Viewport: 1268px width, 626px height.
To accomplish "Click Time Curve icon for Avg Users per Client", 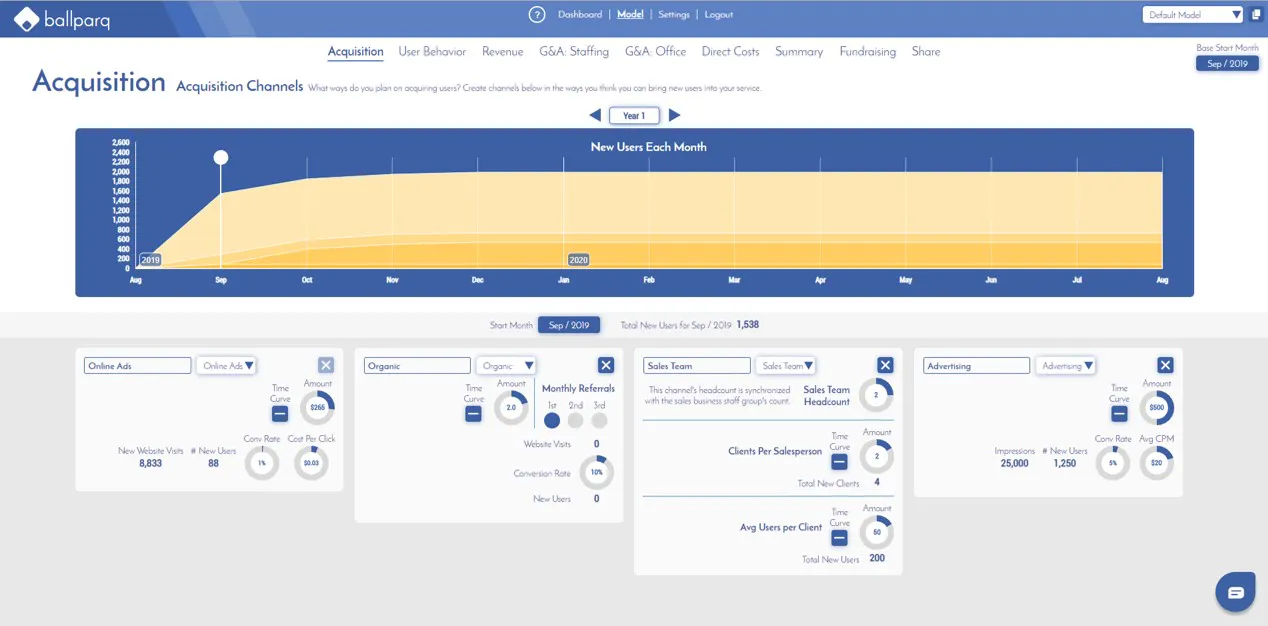I will pyautogui.click(x=840, y=537).
